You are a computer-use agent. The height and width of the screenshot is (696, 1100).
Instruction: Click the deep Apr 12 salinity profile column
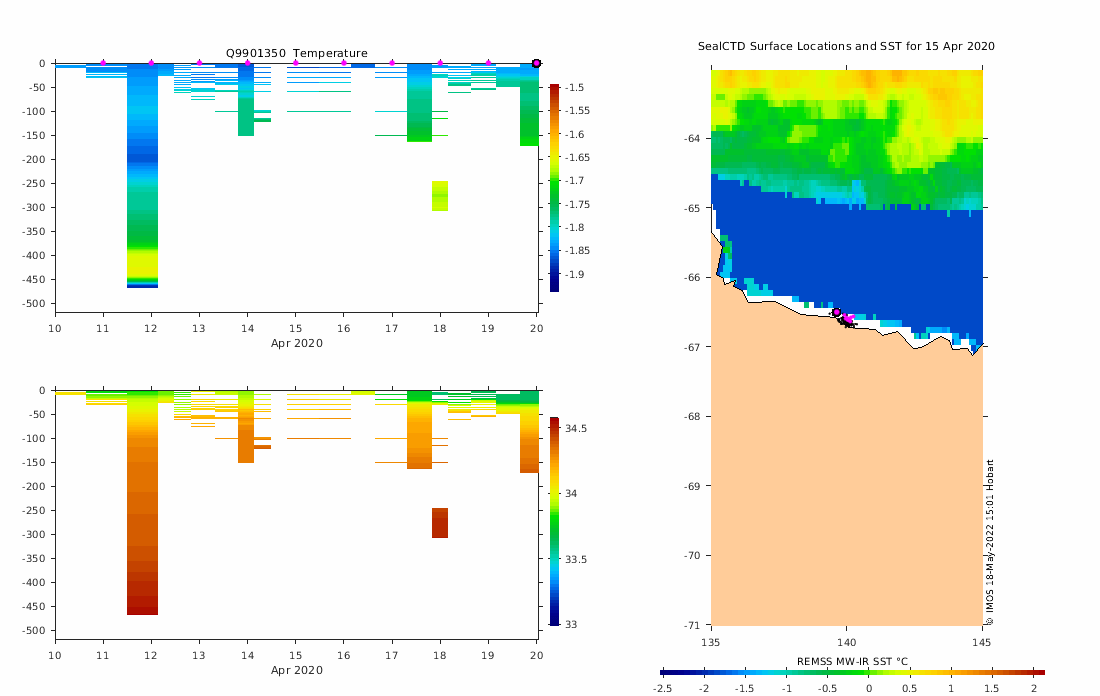pos(142,502)
